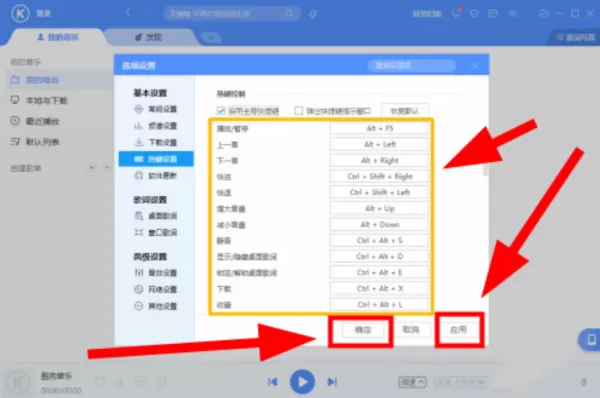Click the next track button
600x398 pixels.
click(332, 382)
